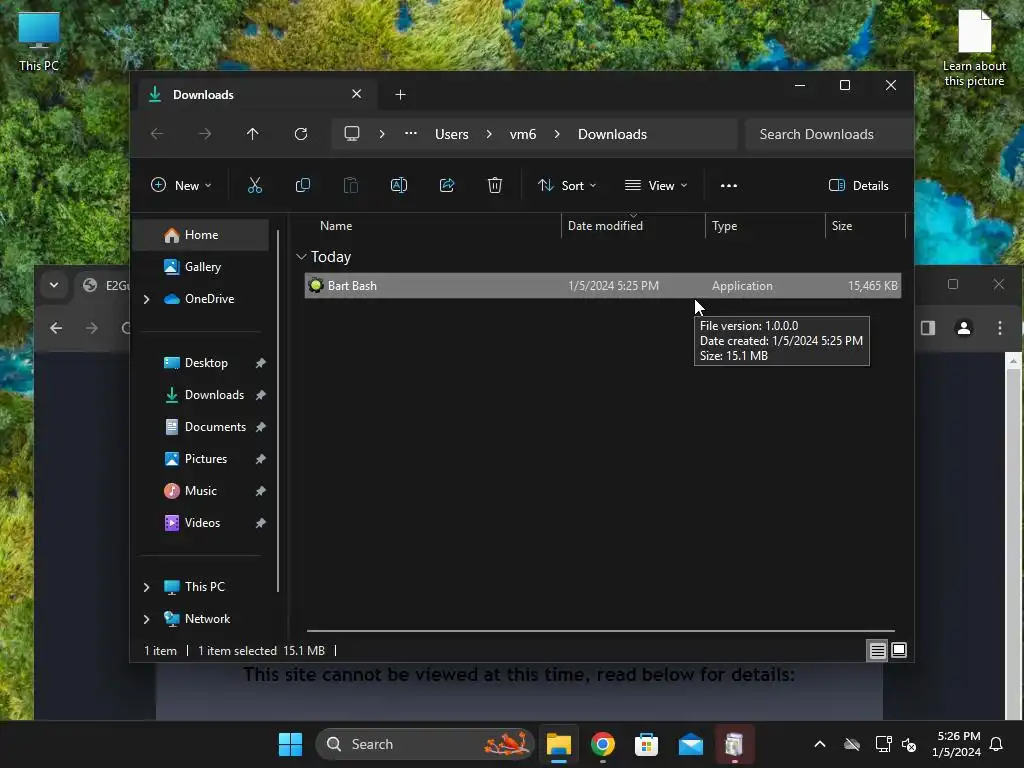Close the Downloads tab
Image resolution: width=1024 pixels, height=768 pixels.
pos(357,94)
